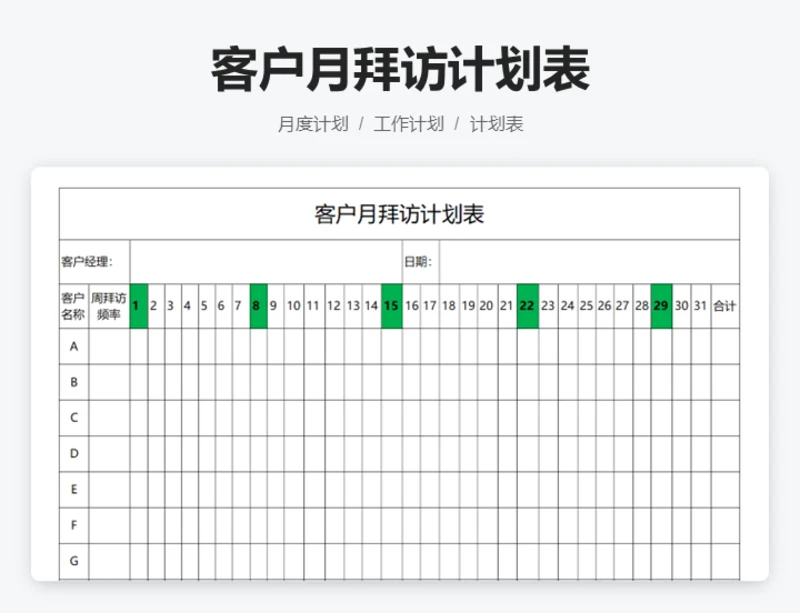Open the 计划表 category link
Screen dimensions: 800x613
pyautogui.click(x=496, y=124)
